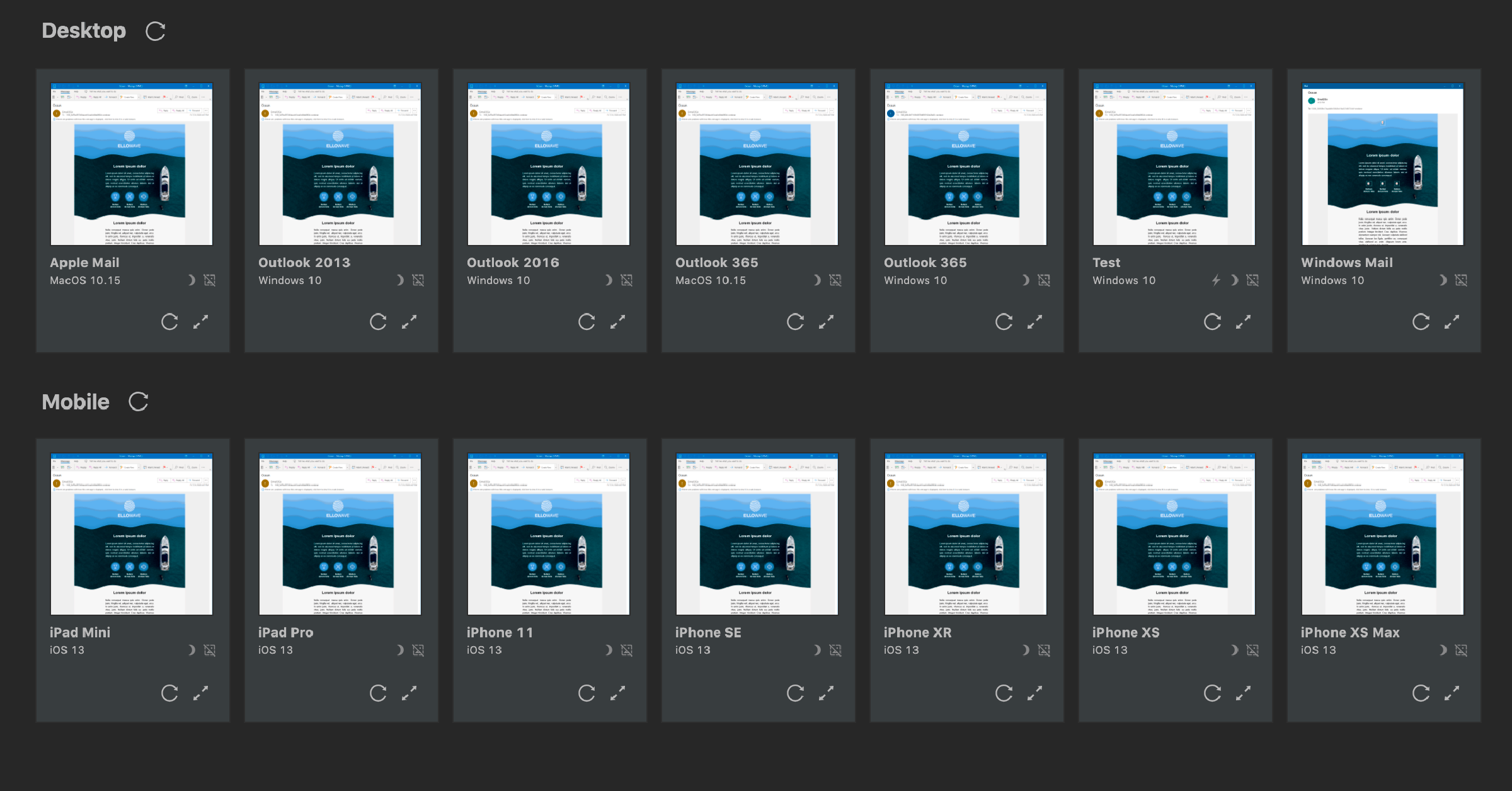Toggle dark mode on Windows Mail card

click(1443, 280)
